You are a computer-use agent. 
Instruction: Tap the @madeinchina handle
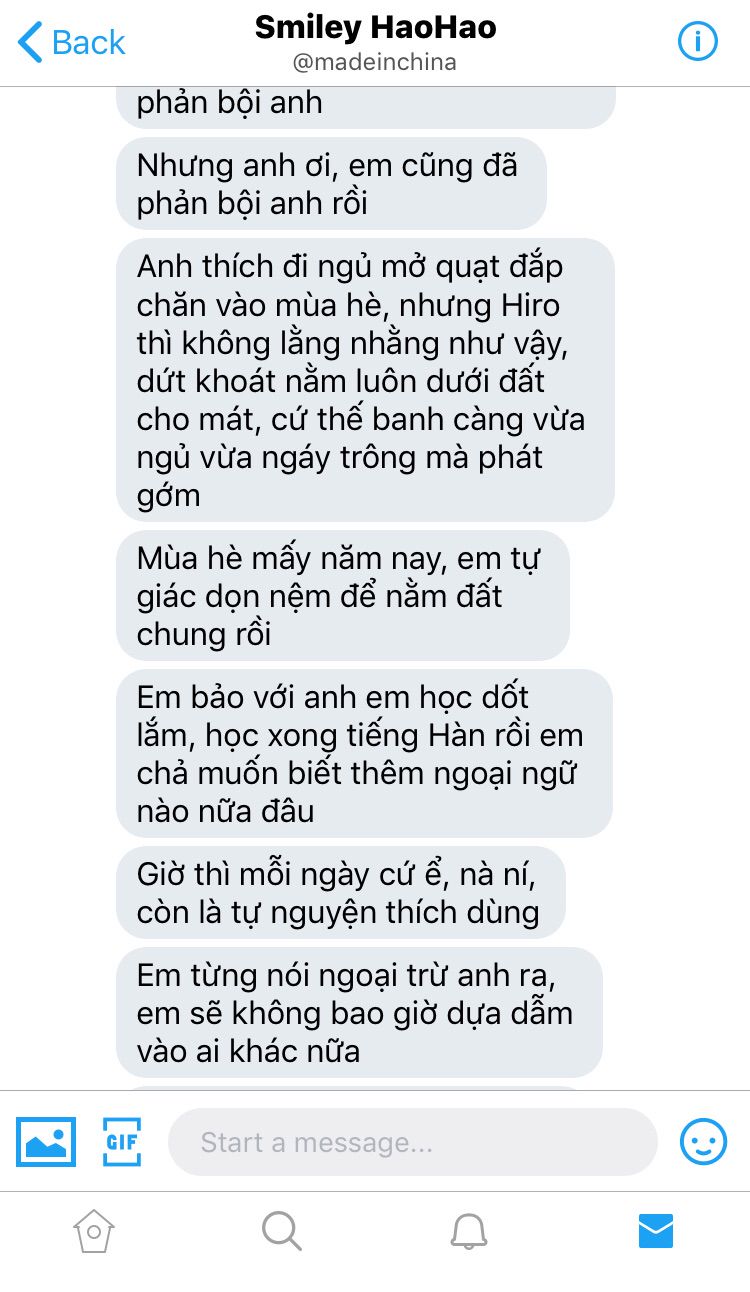tap(375, 62)
